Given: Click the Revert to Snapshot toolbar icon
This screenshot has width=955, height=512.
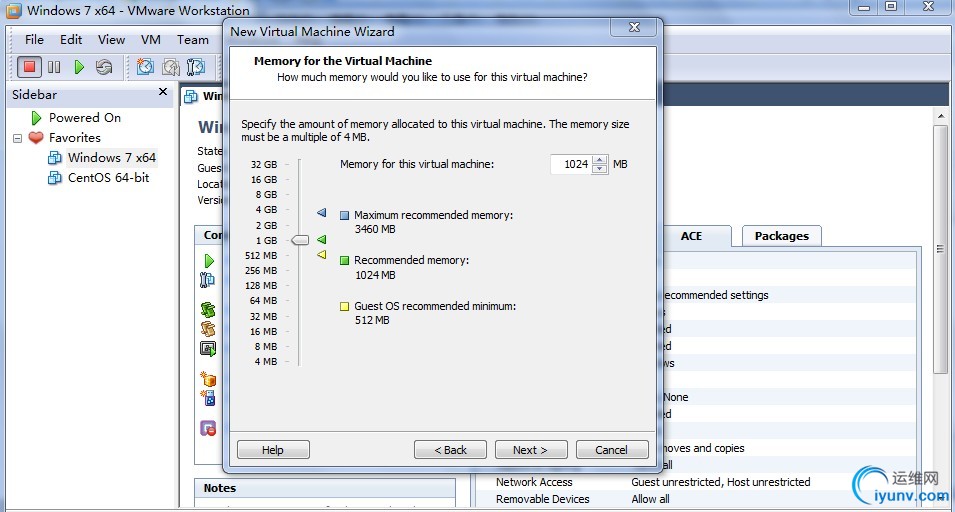Looking at the screenshot, I should click(x=171, y=67).
